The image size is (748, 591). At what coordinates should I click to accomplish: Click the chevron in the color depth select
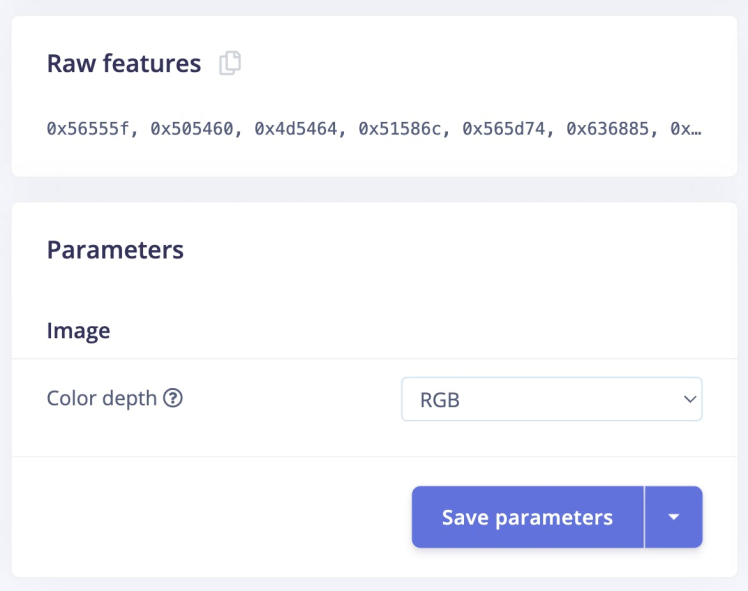click(x=689, y=399)
